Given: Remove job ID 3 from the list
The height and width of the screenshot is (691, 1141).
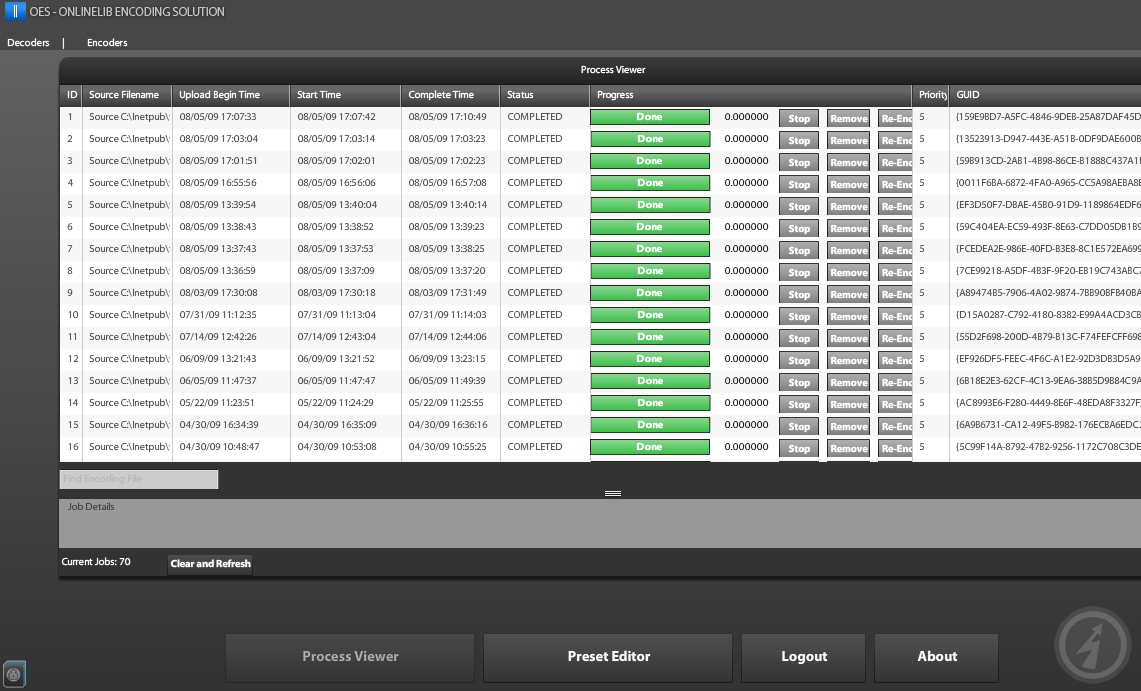Looking at the screenshot, I should coord(848,162).
